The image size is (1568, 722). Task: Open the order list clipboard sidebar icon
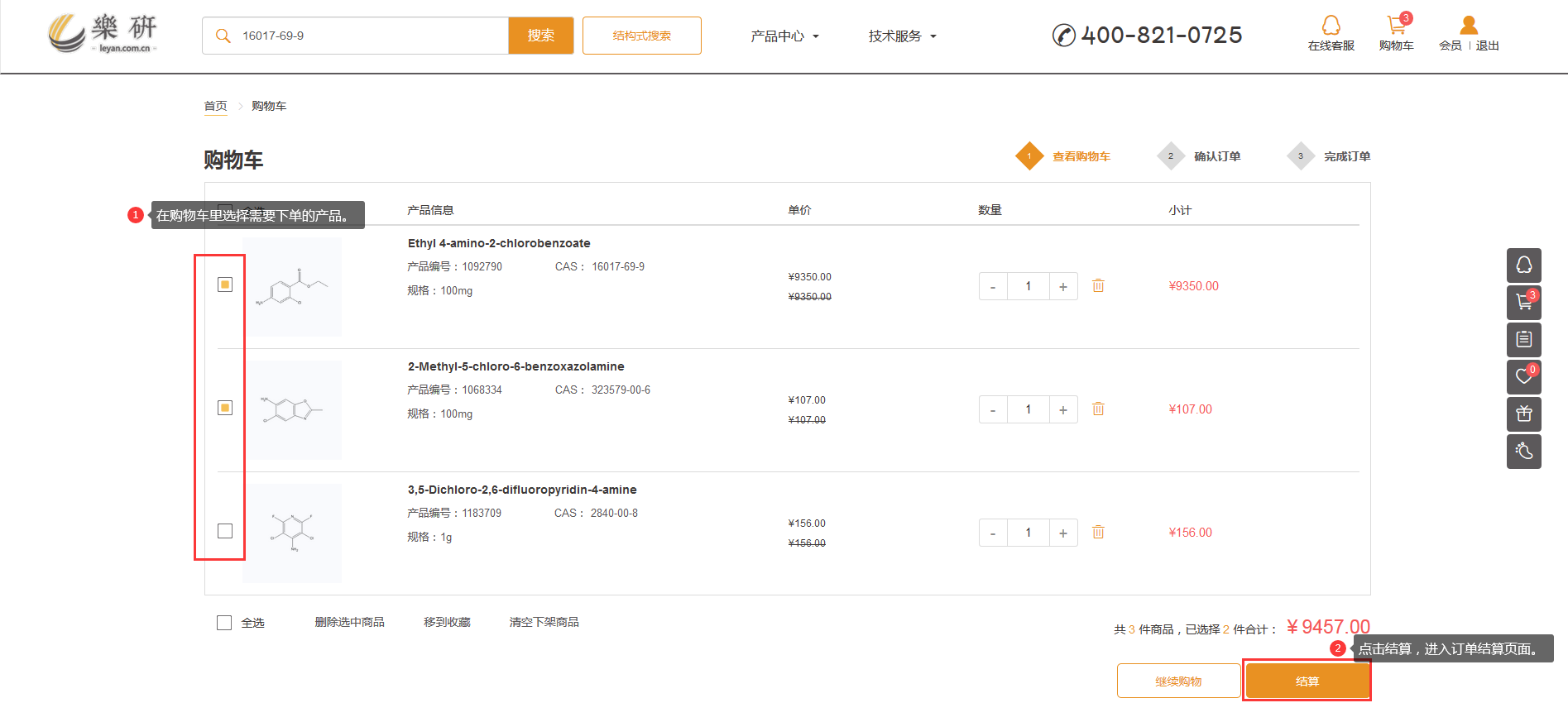pyautogui.click(x=1523, y=340)
